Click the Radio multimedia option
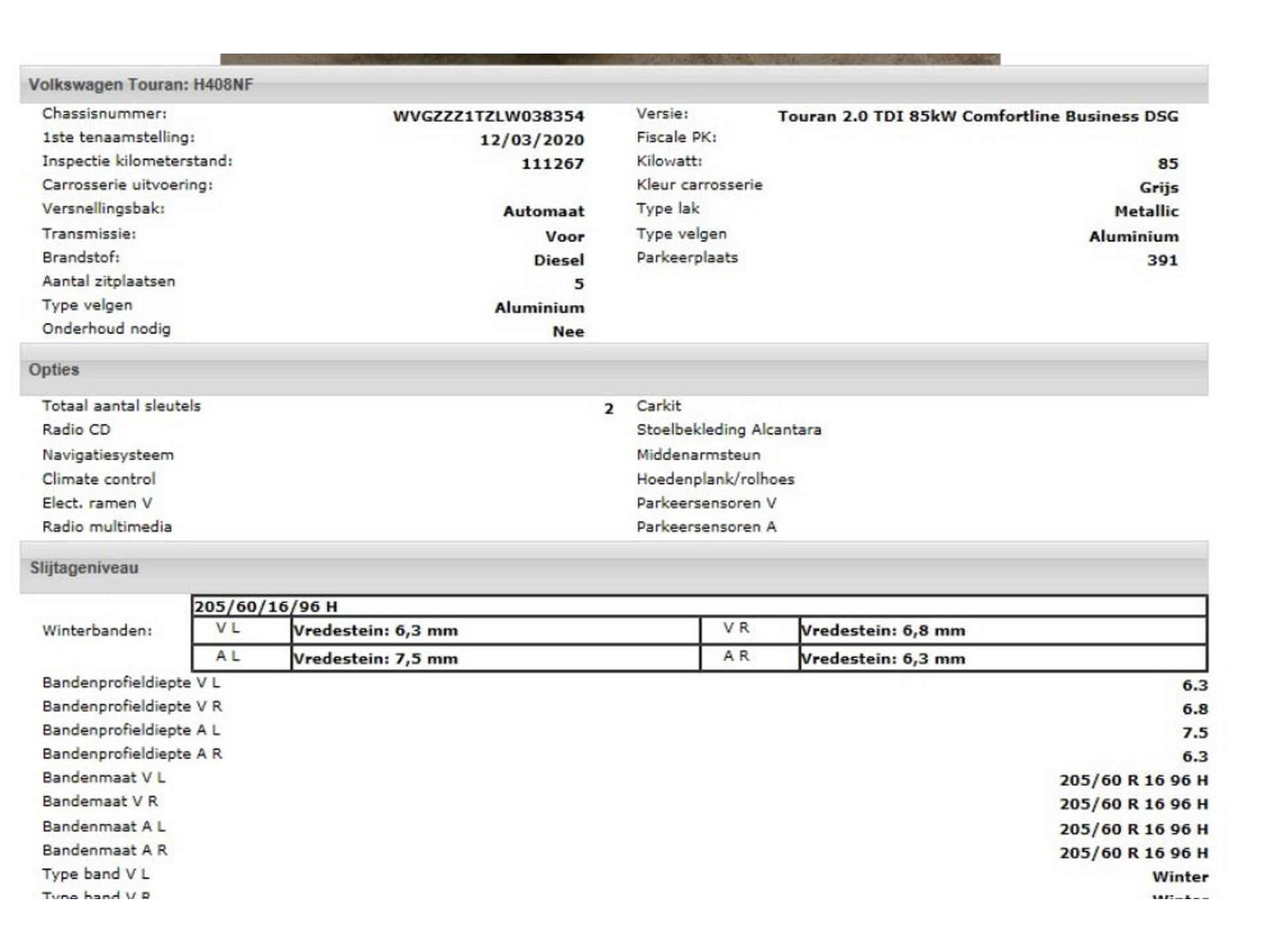The image size is (1270, 952). coord(106,527)
